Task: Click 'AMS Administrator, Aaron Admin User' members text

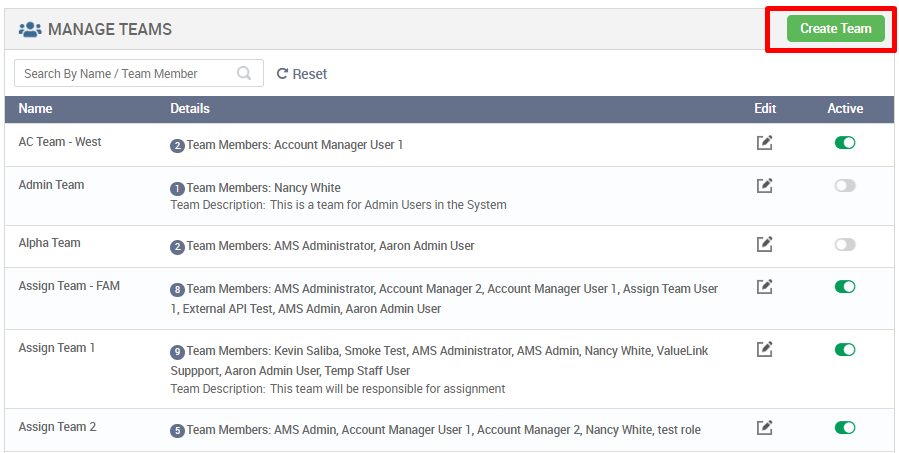Action: (374, 245)
